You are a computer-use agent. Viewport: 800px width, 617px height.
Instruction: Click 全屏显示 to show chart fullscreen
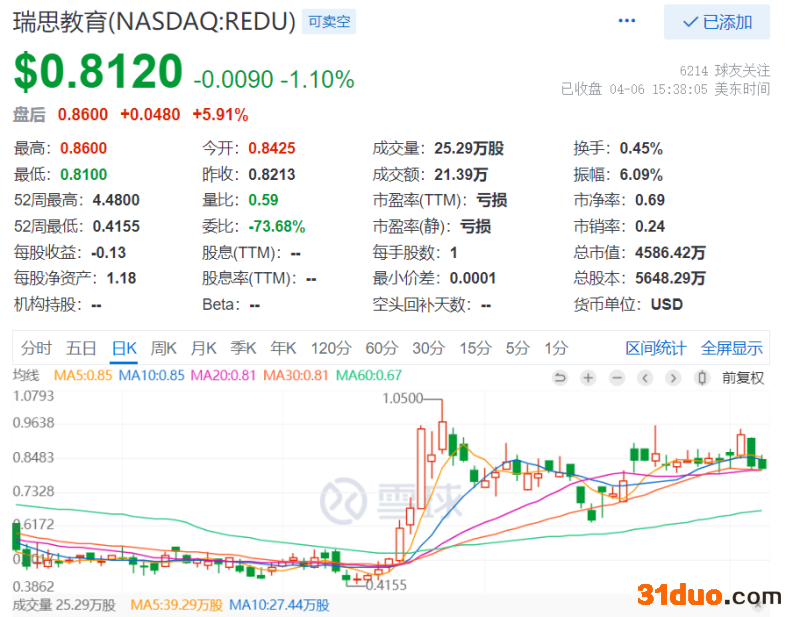coord(732,348)
